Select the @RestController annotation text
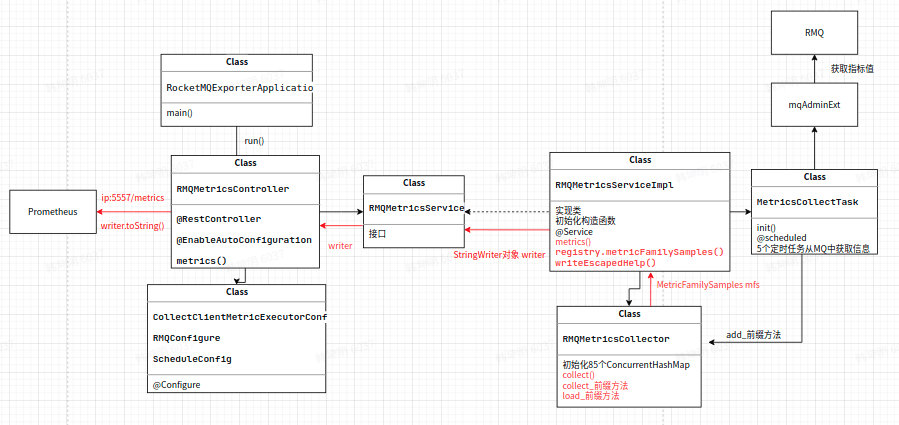 [x=219, y=219]
